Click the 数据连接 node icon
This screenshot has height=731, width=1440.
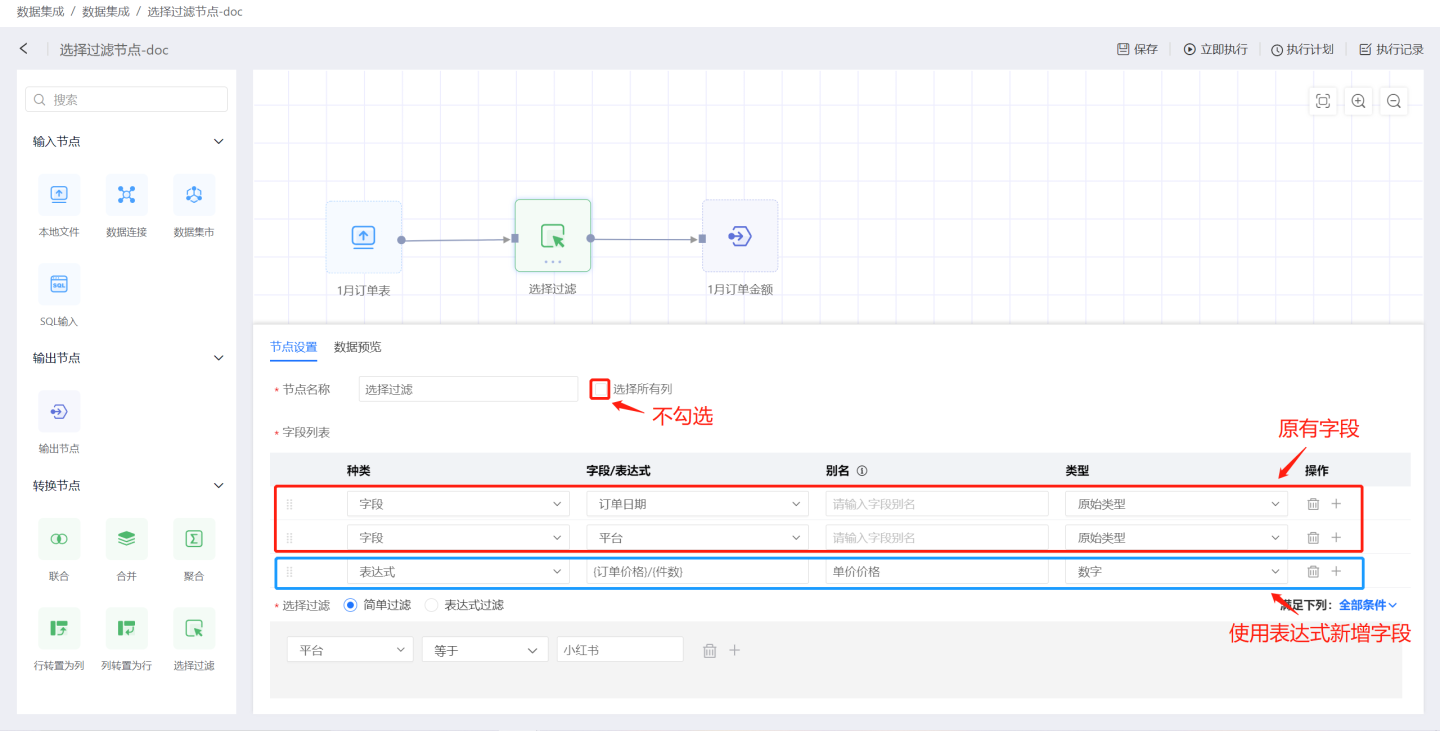126,195
